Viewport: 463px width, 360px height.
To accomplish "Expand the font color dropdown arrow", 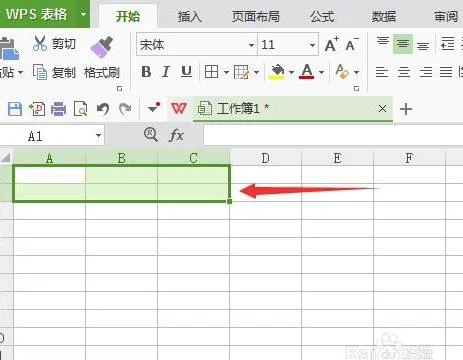I will pos(321,72).
